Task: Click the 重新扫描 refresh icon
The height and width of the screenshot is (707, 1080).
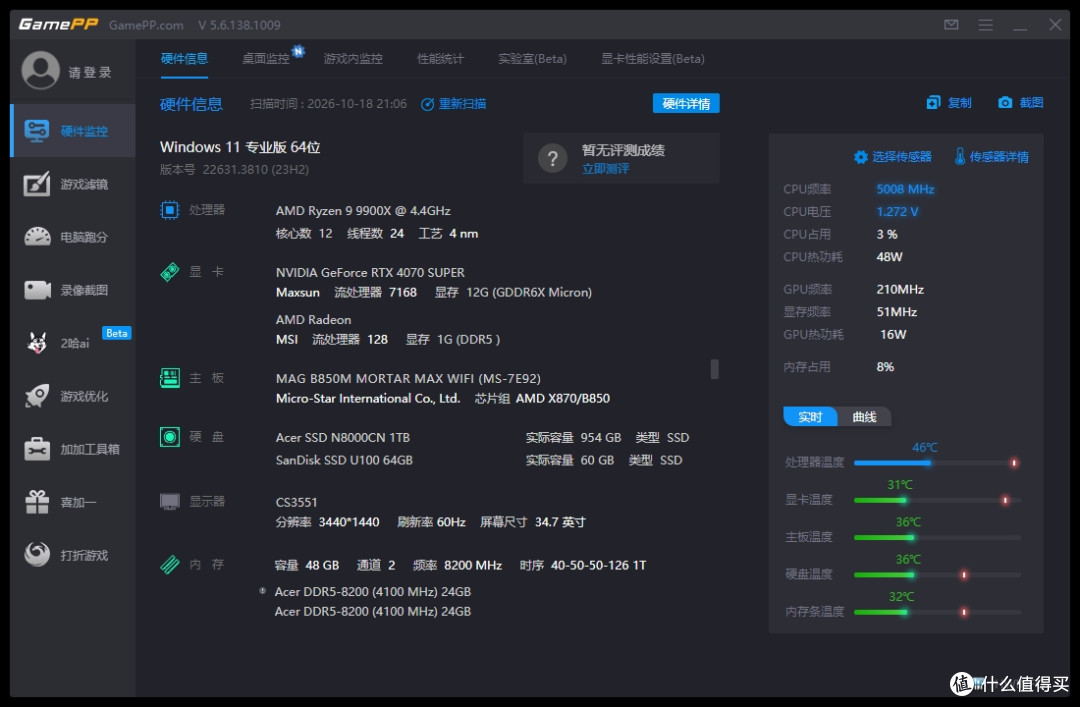Action: pos(427,104)
